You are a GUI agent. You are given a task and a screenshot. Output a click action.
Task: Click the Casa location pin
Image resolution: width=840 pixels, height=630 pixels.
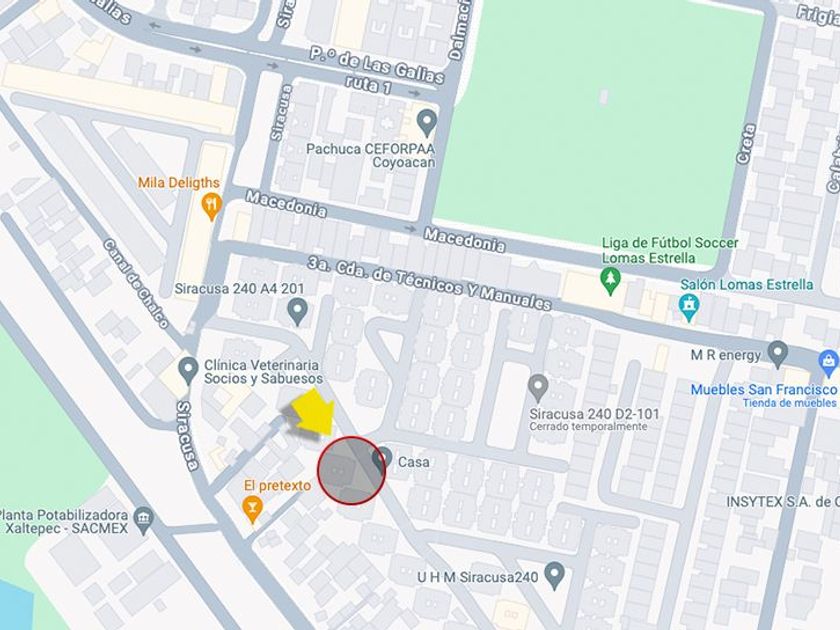coord(382,461)
